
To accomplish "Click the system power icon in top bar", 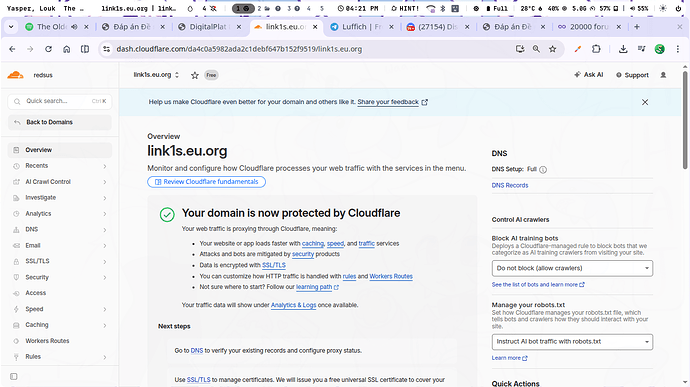I will (678, 8).
